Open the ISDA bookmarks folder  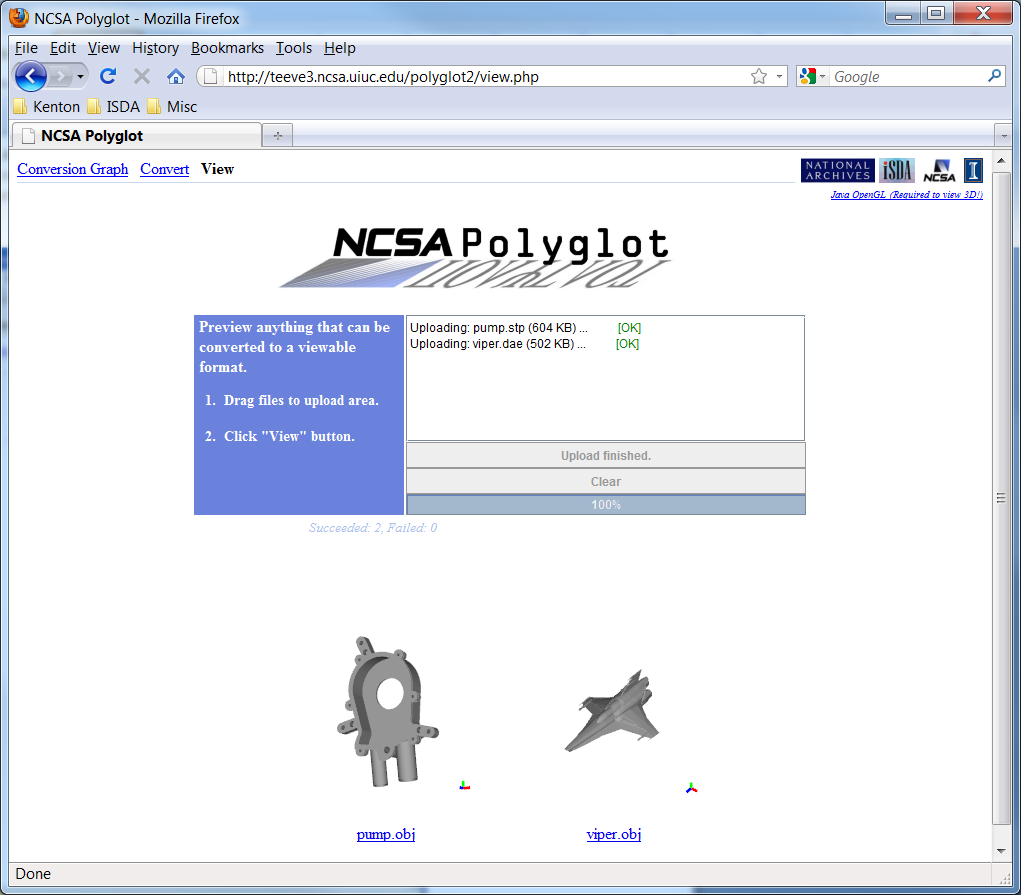tap(114, 107)
